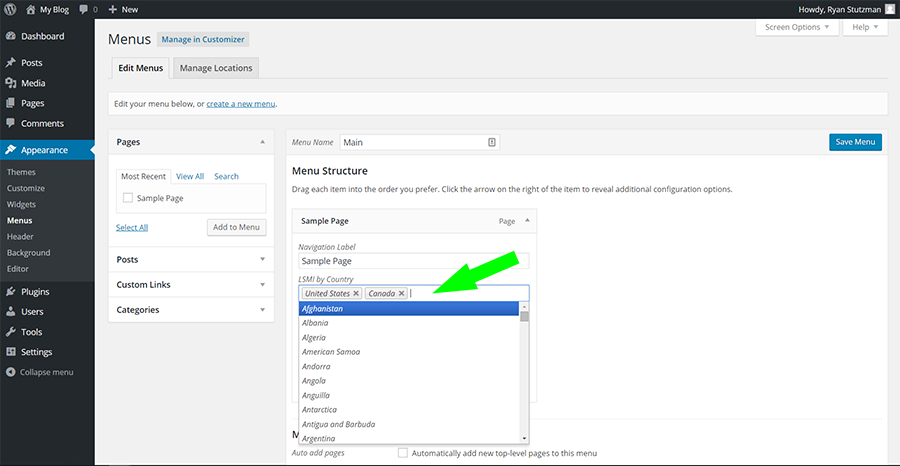Screen dimensions: 900x466
Task: Remove the United States tag
Action: pyautogui.click(x=356, y=293)
